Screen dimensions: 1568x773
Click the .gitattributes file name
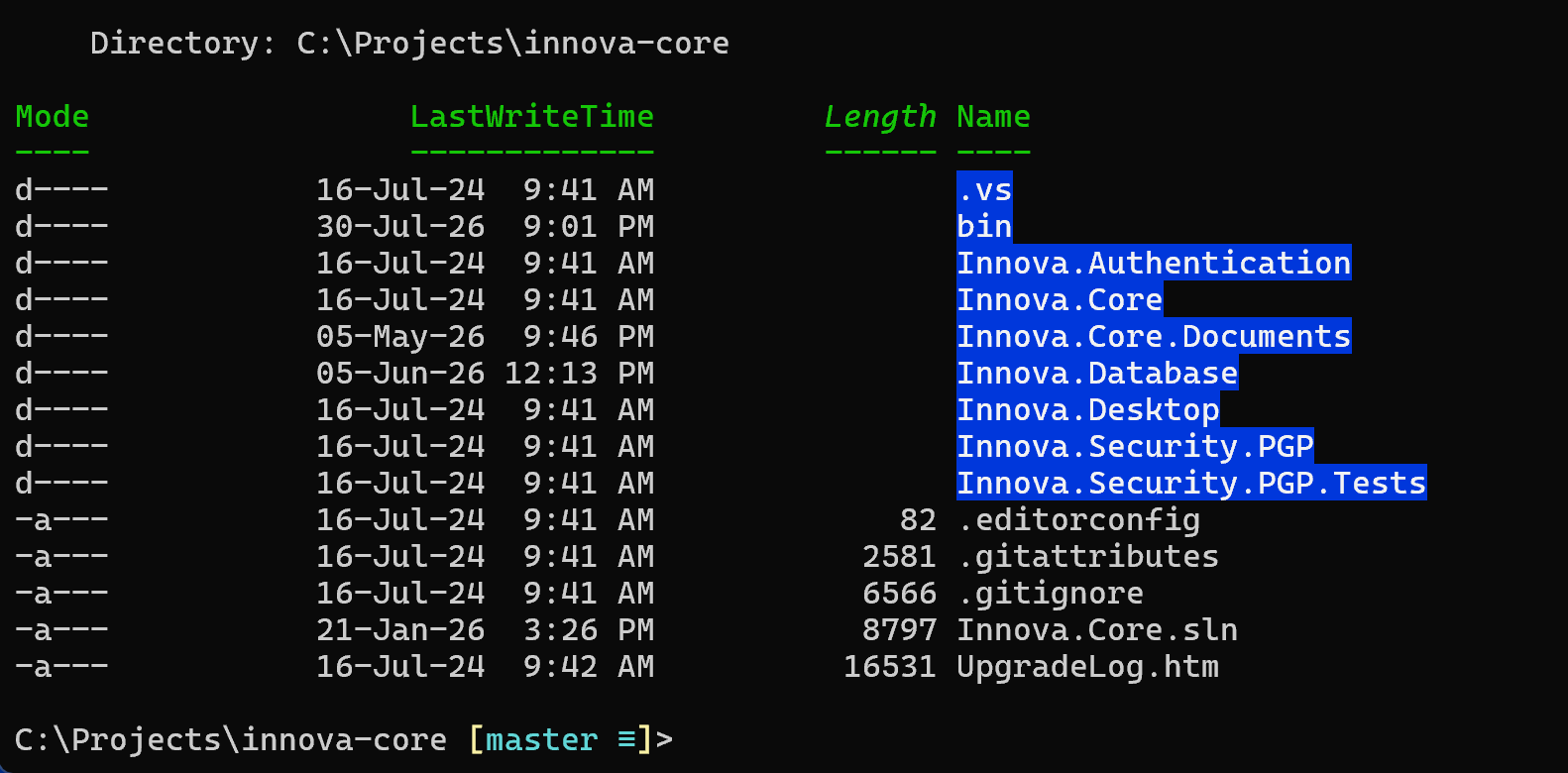1088,556
